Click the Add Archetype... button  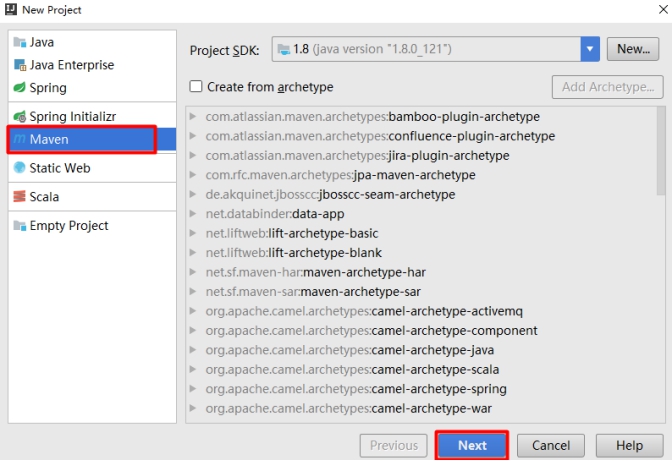608,87
